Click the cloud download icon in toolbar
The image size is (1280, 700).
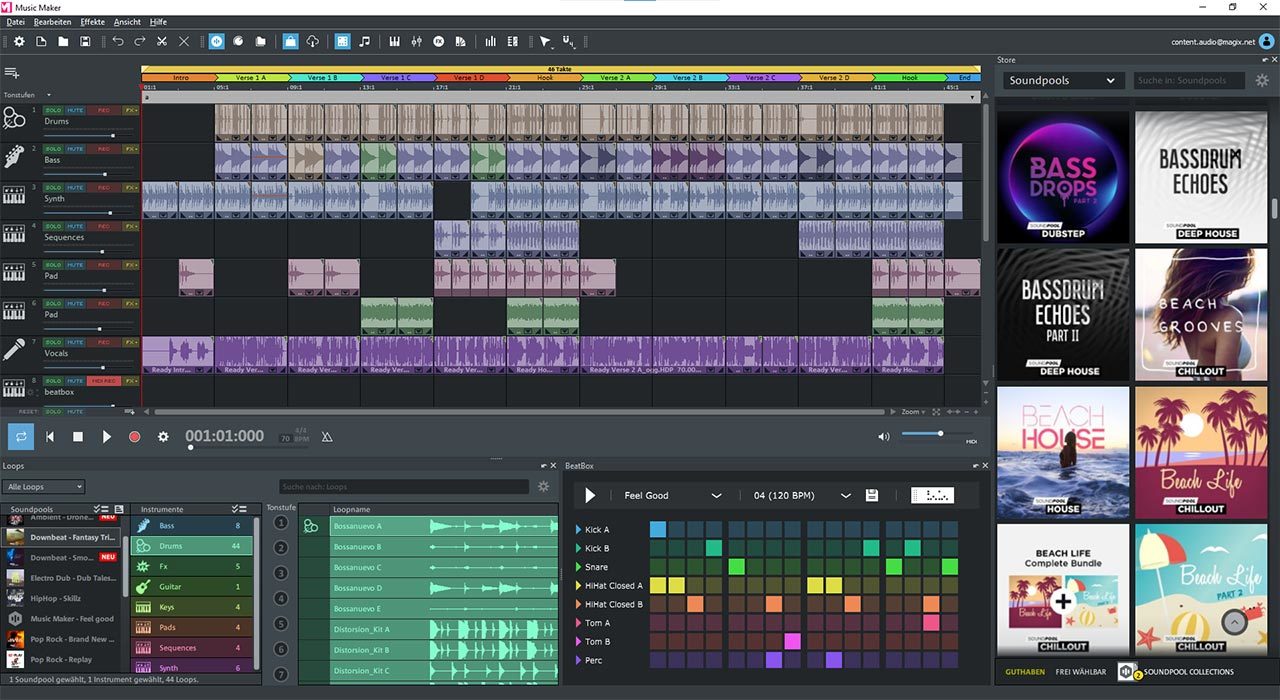coord(313,42)
